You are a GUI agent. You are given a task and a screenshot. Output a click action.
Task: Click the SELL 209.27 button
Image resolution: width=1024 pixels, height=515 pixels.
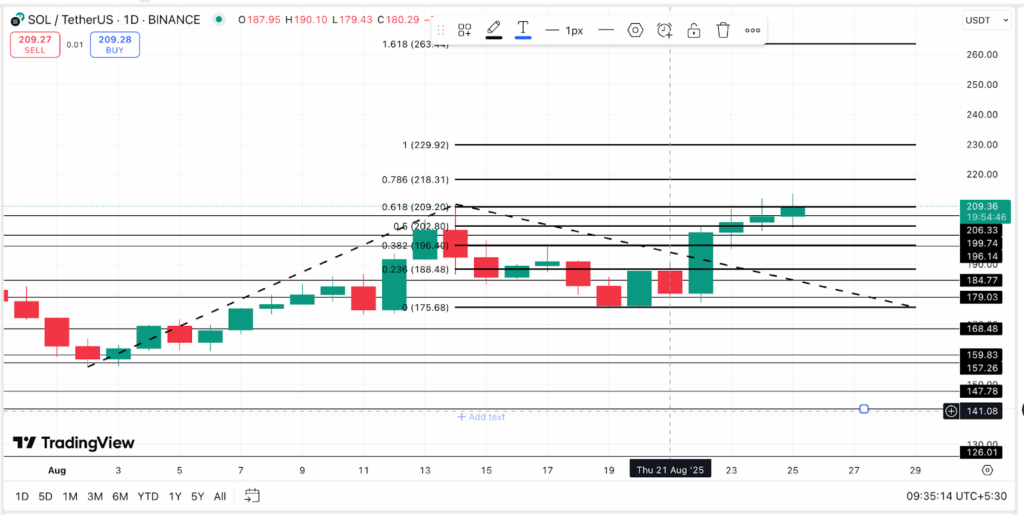pyautogui.click(x=35, y=44)
